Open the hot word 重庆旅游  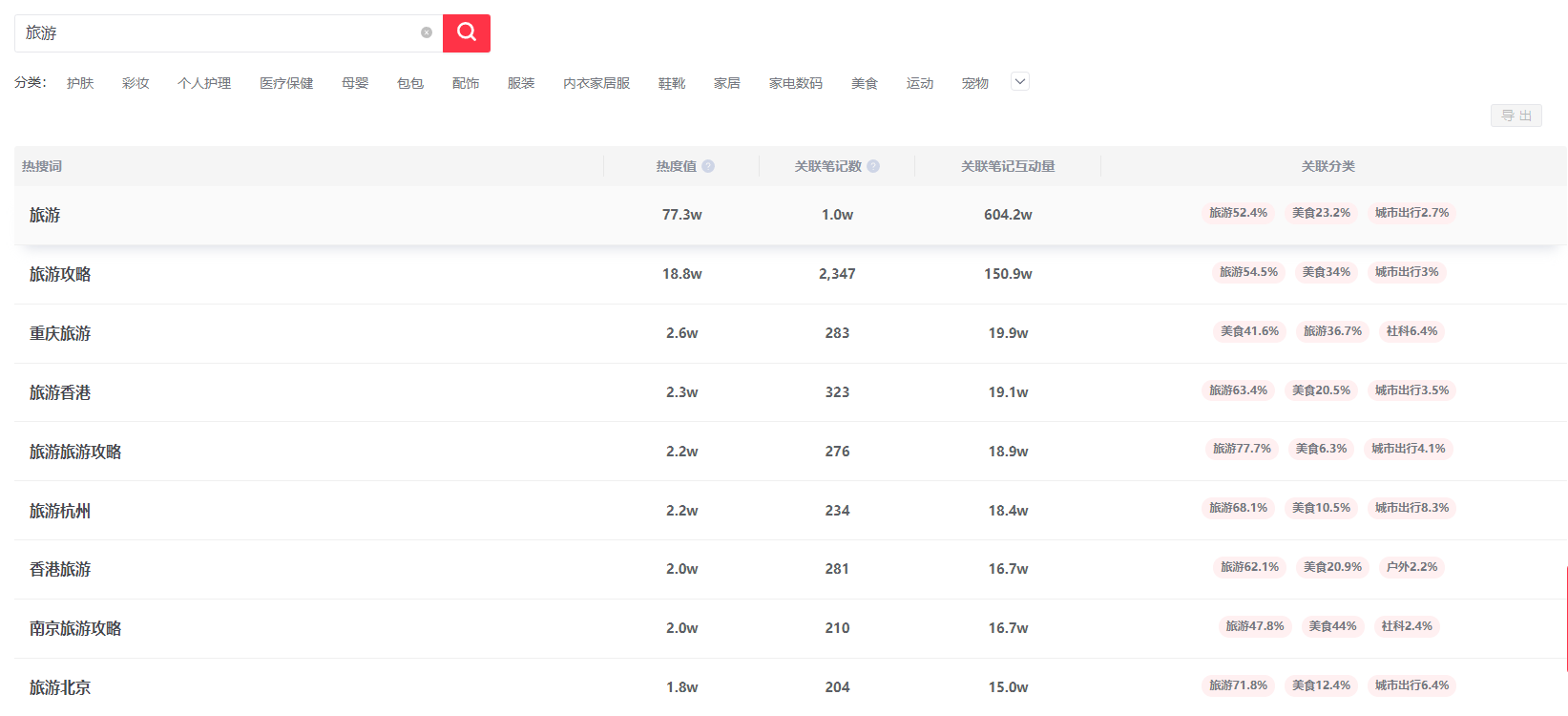click(60, 333)
